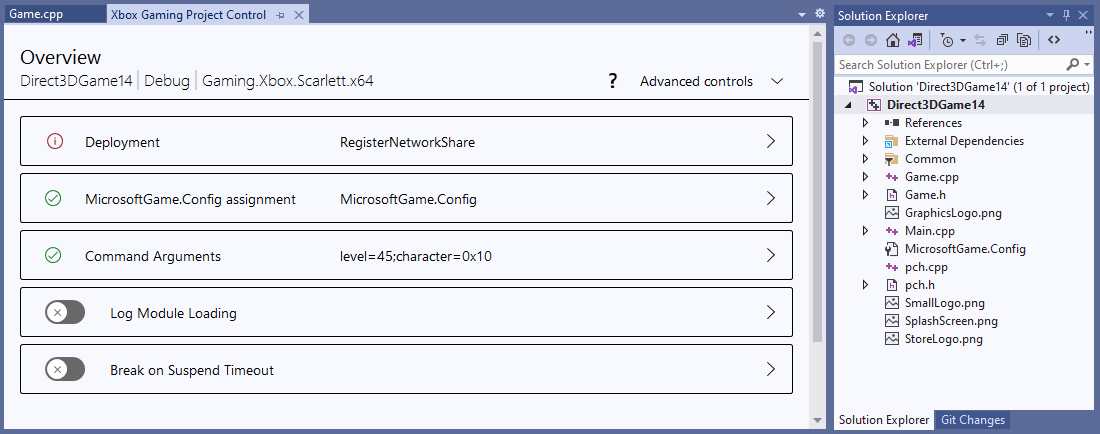Screen dimensions: 1100x434
Task: Click the Gaming.Xbox.Scarlett.x64 platform text
Action: tap(288, 81)
